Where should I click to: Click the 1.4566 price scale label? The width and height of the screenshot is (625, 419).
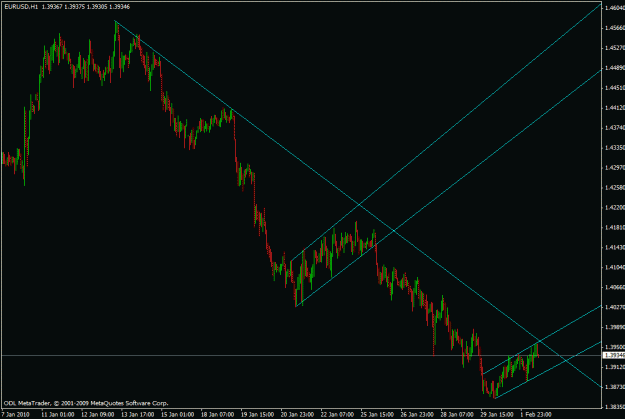[615, 28]
